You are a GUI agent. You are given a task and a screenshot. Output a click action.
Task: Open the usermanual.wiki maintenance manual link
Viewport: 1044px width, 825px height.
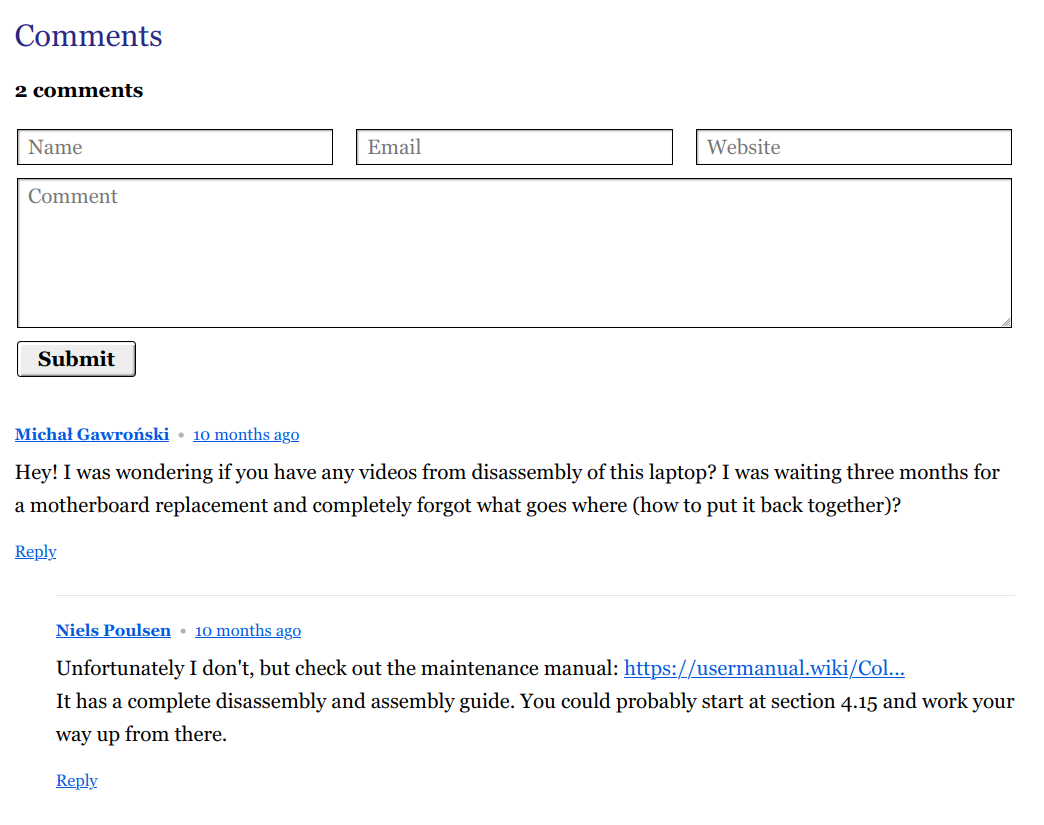[764, 668]
